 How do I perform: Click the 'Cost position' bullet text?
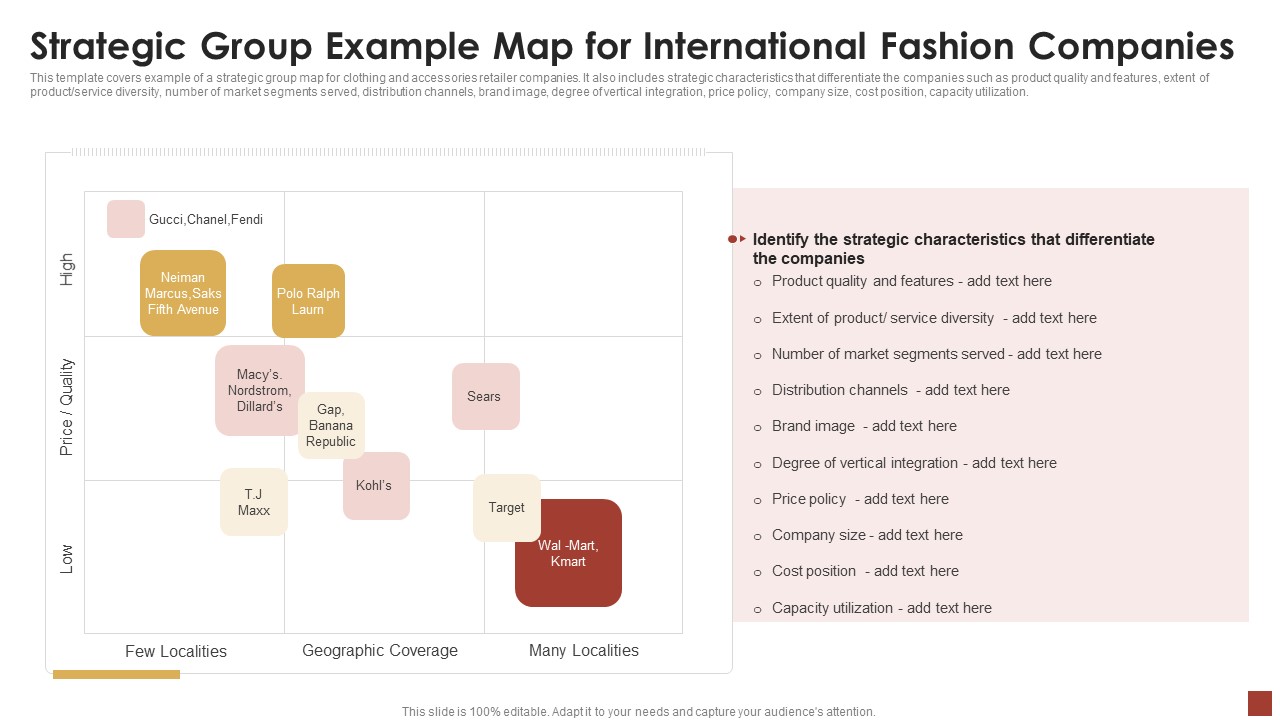(x=865, y=571)
